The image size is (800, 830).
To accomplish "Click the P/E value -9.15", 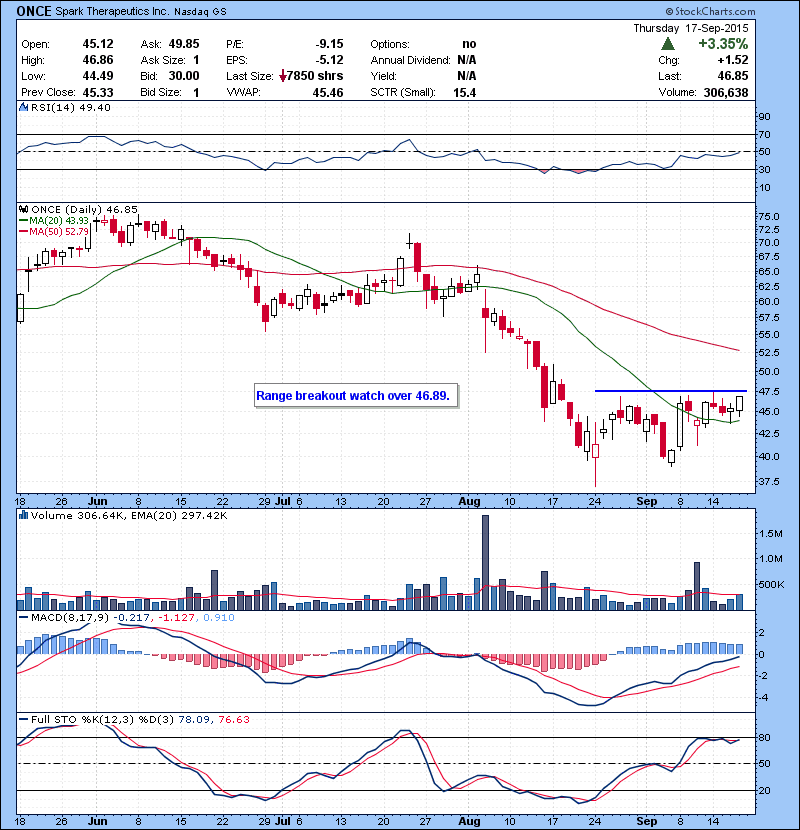I will pyautogui.click(x=329, y=44).
